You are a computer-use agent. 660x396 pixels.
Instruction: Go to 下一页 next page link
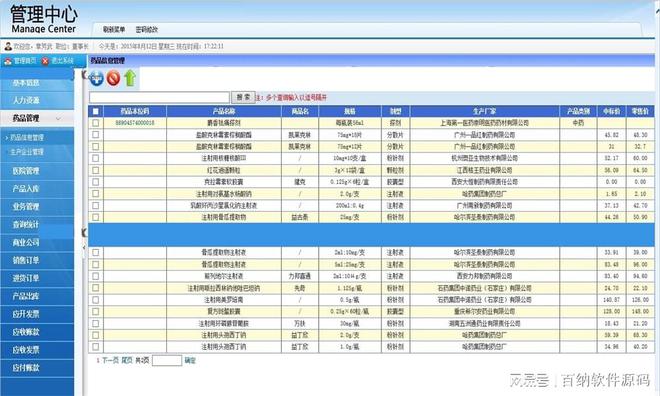click(x=110, y=360)
